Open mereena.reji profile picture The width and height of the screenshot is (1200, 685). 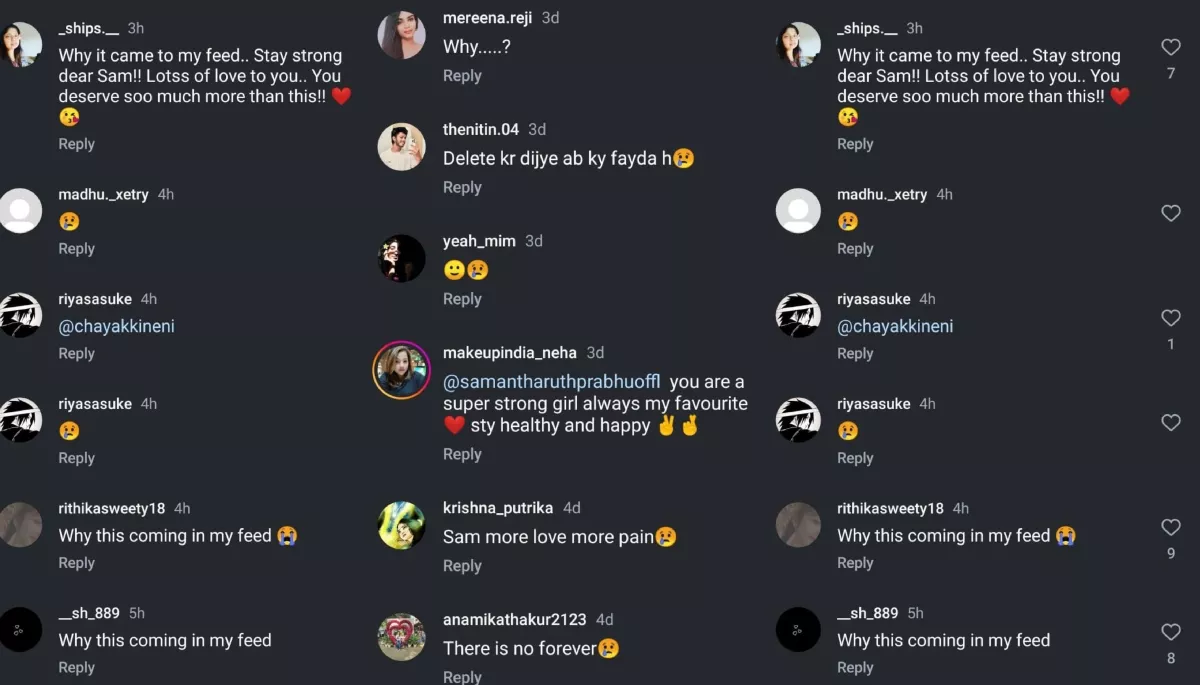click(402, 35)
